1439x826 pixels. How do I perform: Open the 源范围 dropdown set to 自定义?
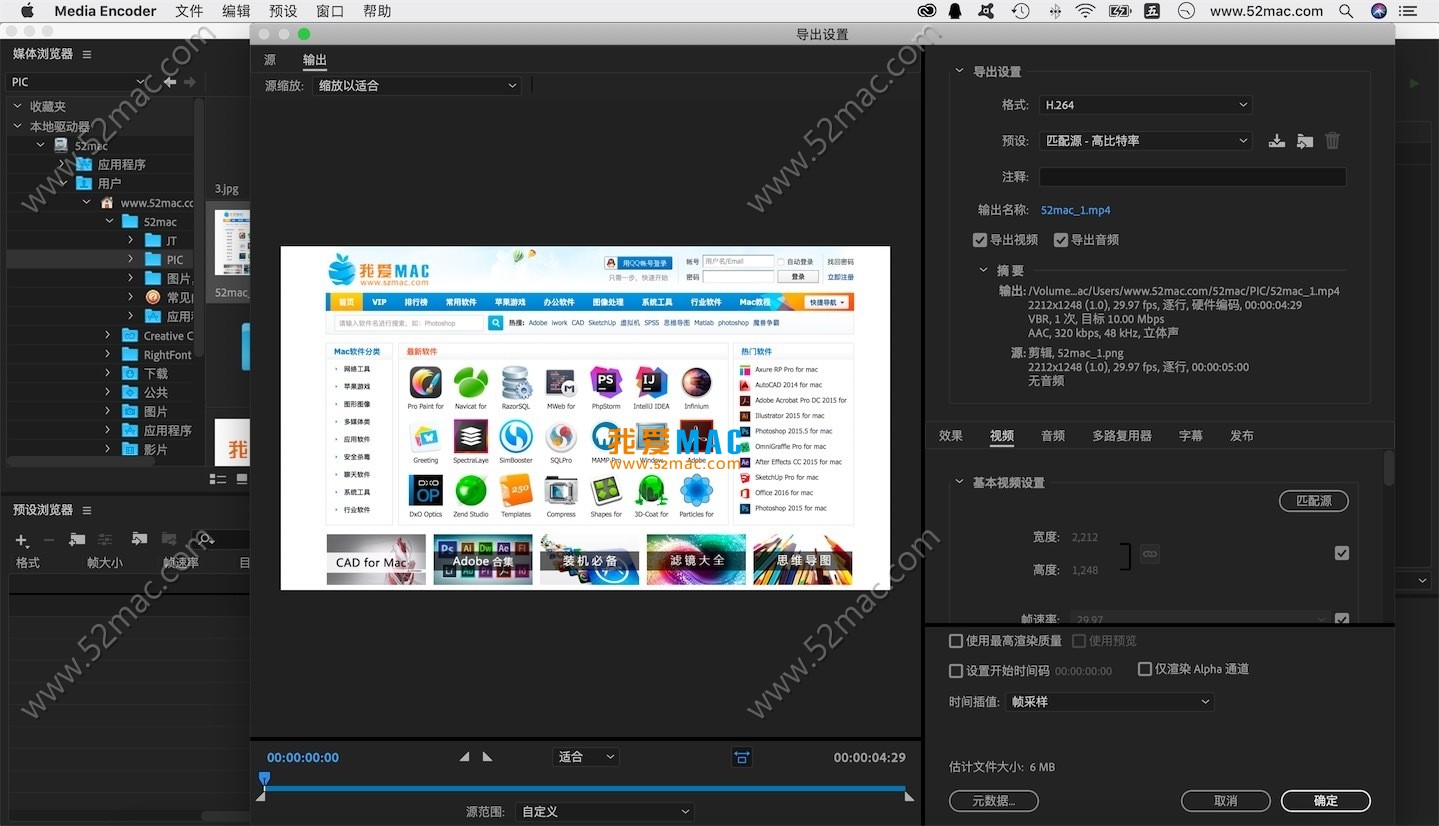[x=605, y=812]
